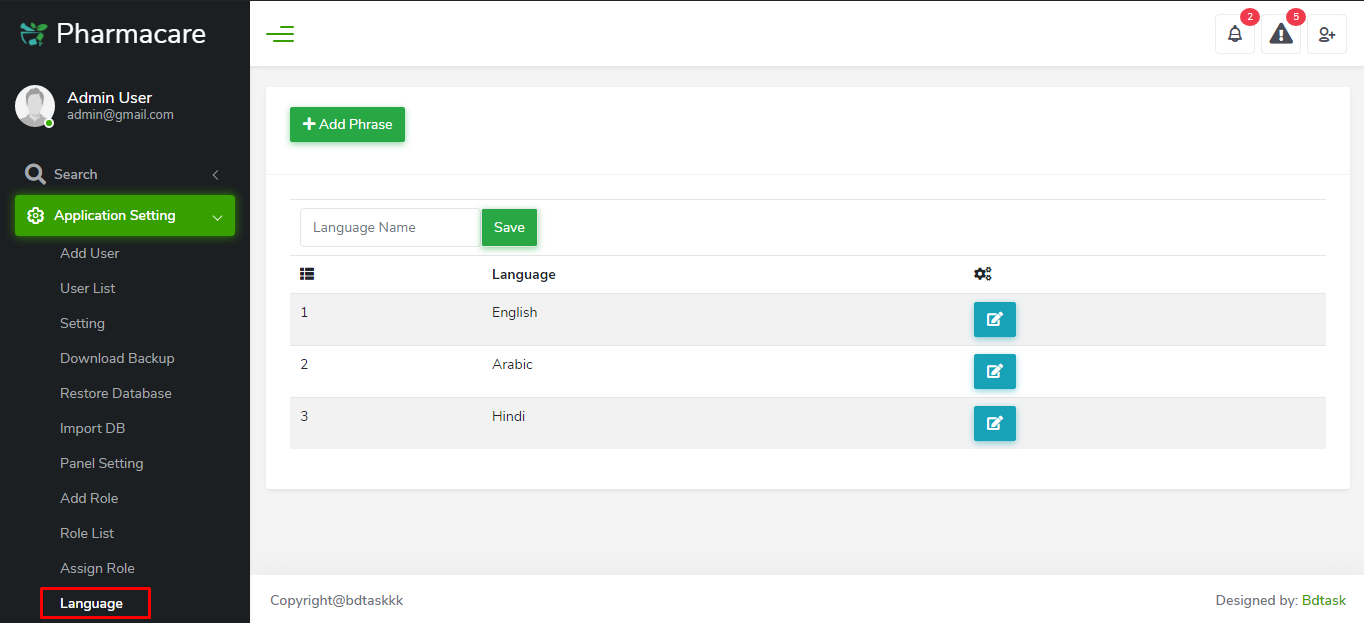Expand the list icon column header
Screen dimensions: 1364x623
coord(306,272)
